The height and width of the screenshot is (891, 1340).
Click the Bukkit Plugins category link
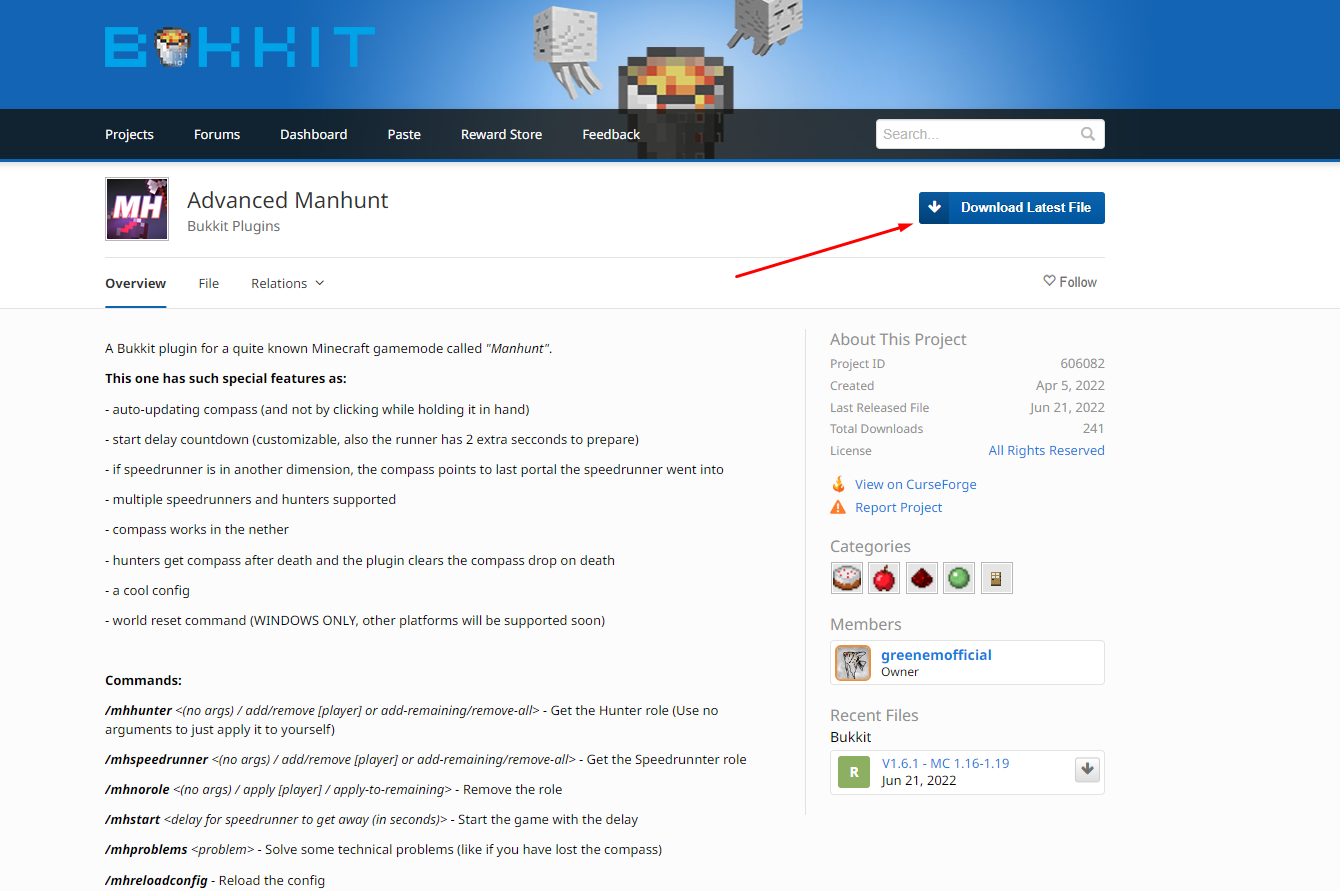click(x=234, y=226)
